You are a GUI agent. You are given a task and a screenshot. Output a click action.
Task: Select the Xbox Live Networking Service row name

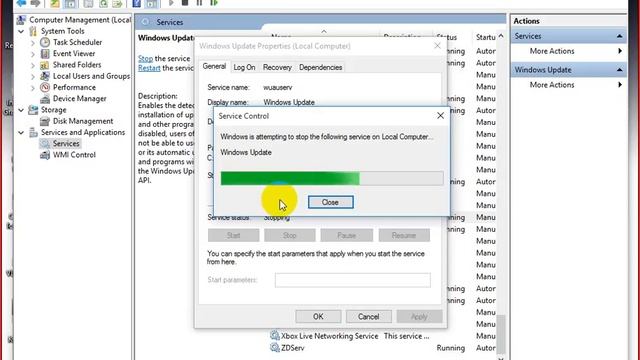[x=329, y=336]
